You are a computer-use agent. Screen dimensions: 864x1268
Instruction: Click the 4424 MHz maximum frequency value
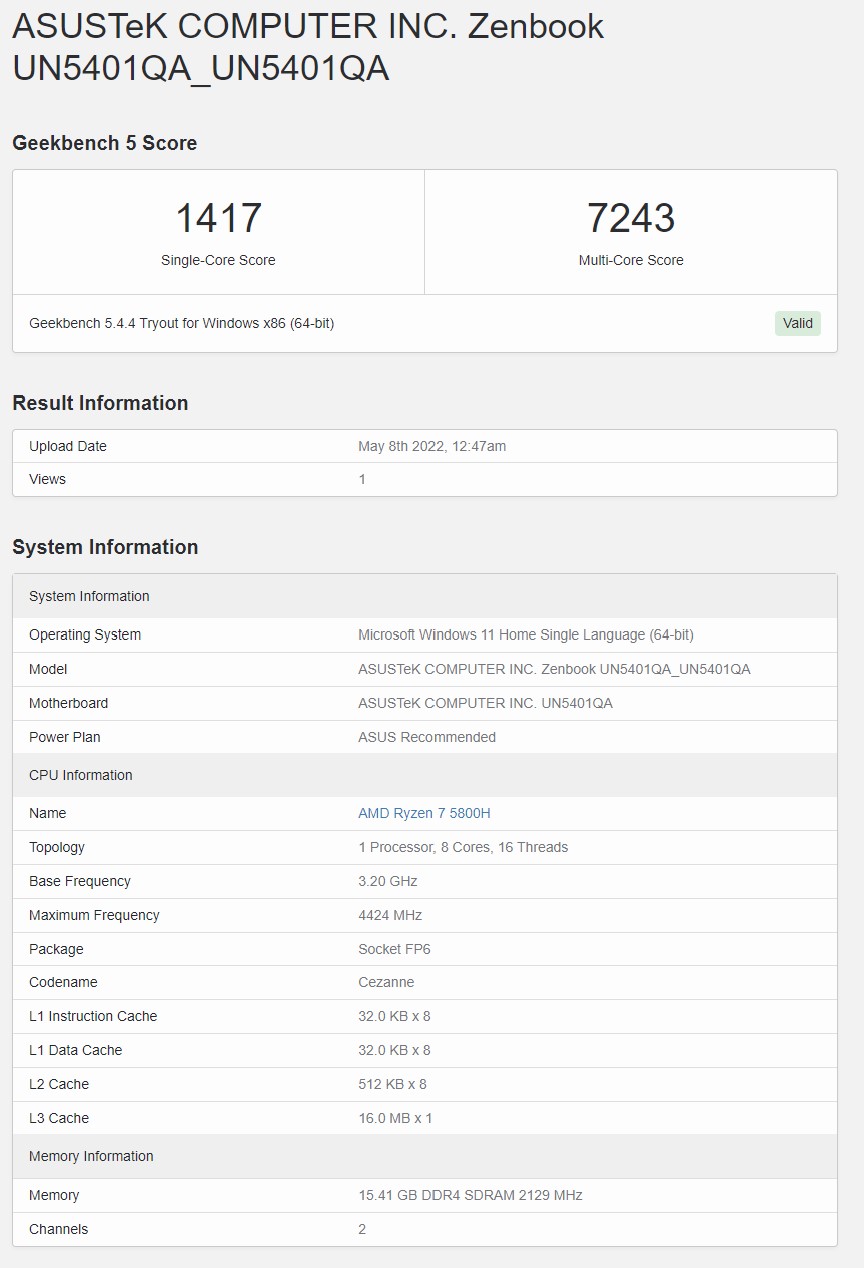coord(390,915)
